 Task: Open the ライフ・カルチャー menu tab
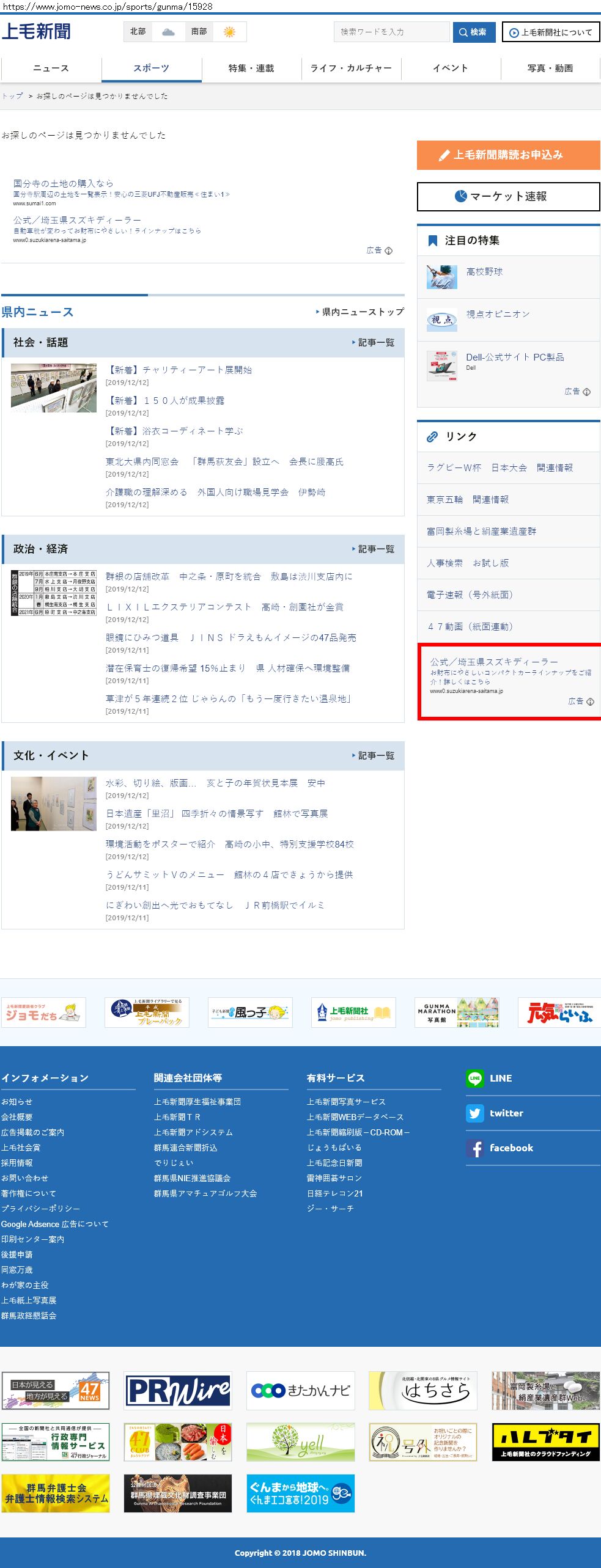click(351, 68)
